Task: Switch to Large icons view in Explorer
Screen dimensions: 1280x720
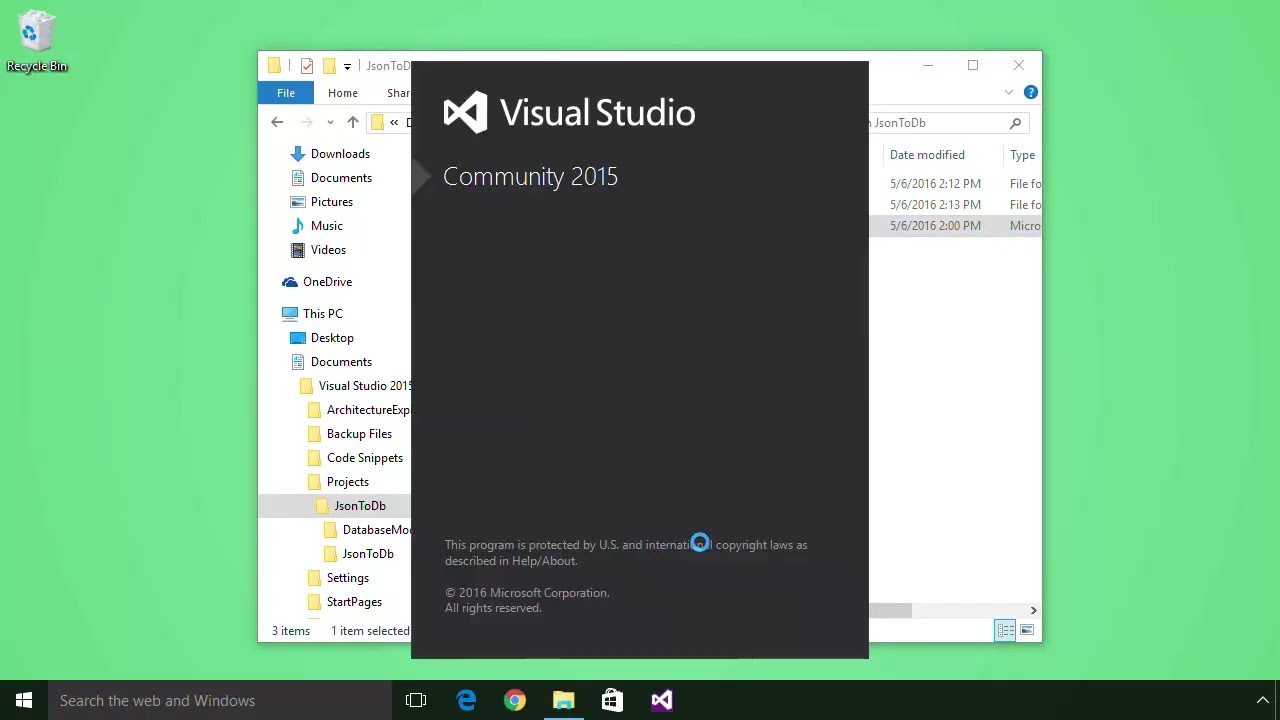Action: pyautogui.click(x=1027, y=630)
